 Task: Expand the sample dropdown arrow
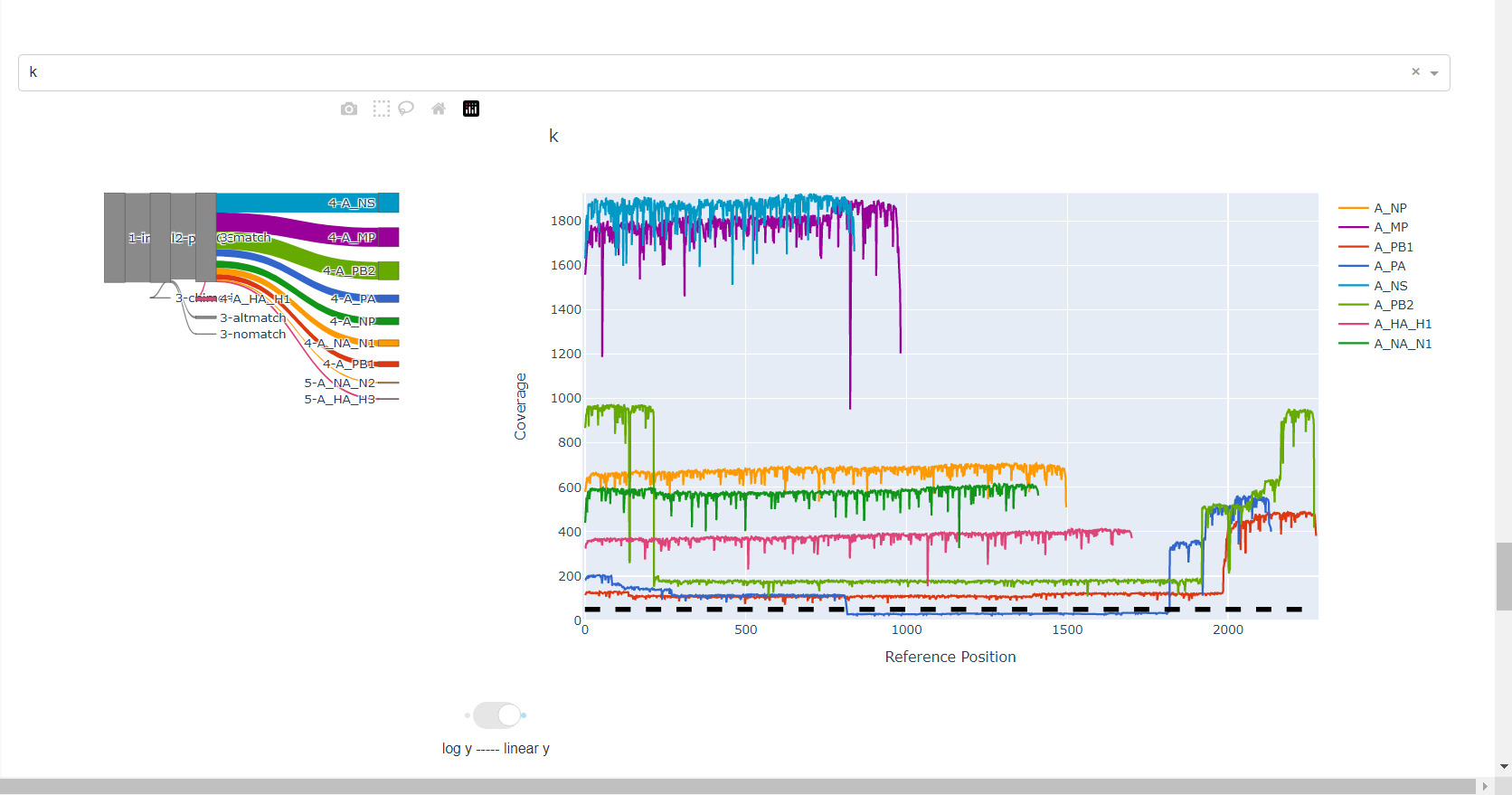pyautogui.click(x=1434, y=73)
